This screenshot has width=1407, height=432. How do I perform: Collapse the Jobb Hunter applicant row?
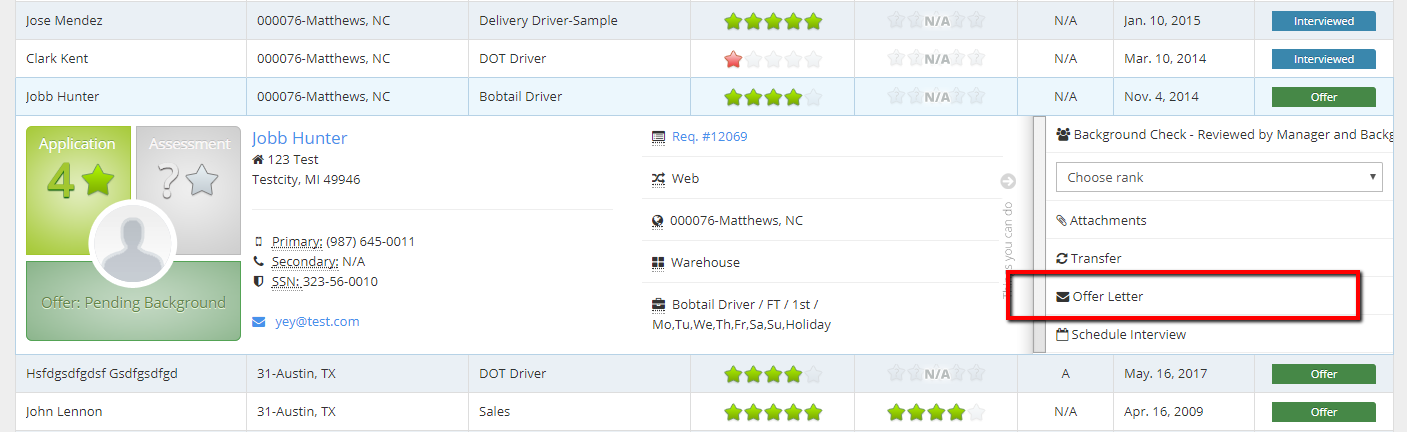point(63,97)
